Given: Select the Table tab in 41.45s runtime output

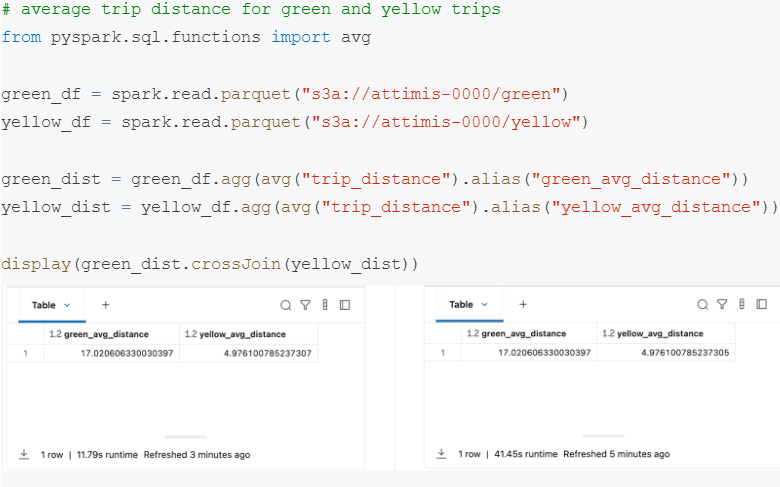Looking at the screenshot, I should point(461,305).
